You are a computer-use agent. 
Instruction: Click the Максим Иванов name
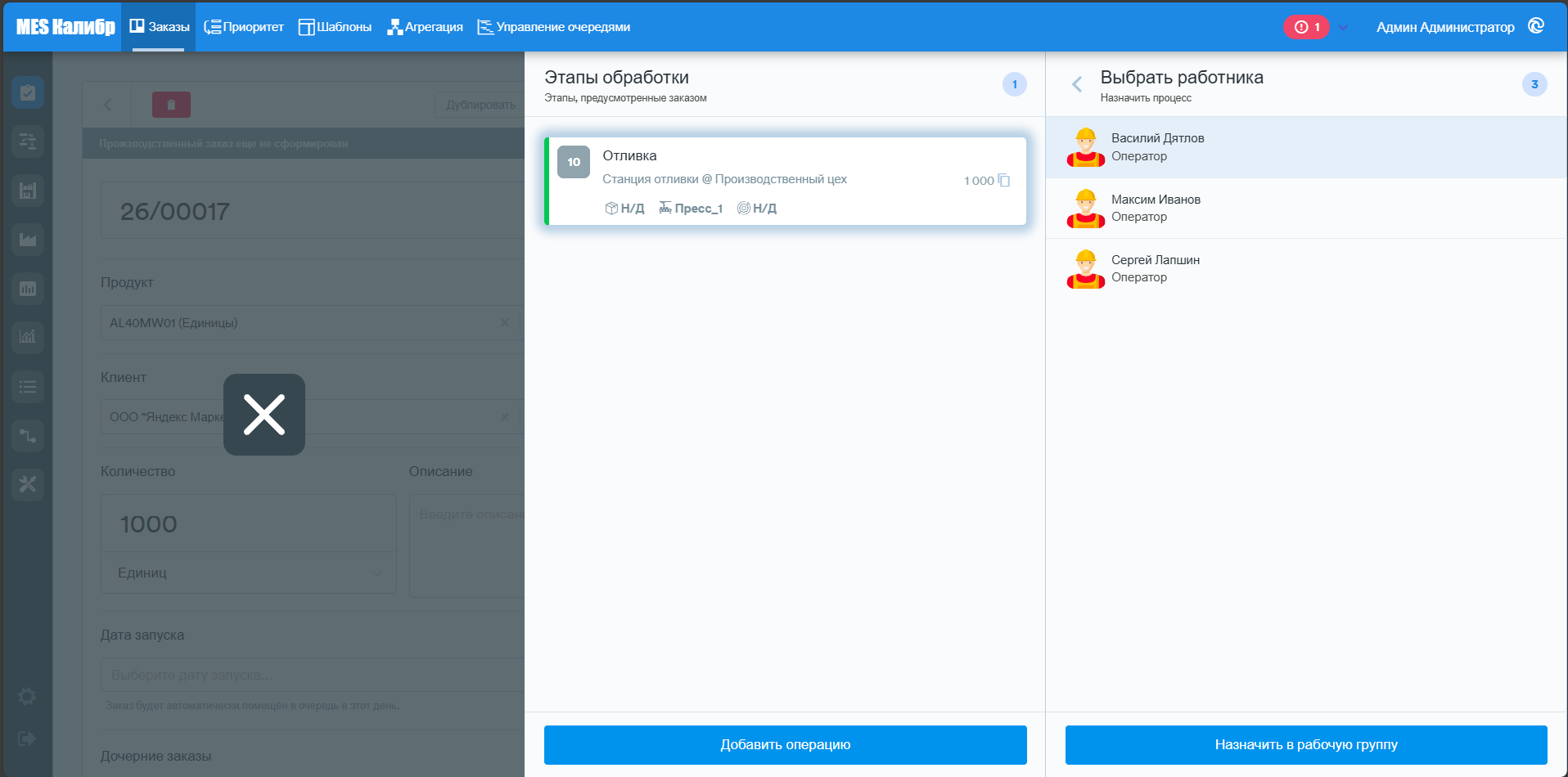pyautogui.click(x=1156, y=200)
